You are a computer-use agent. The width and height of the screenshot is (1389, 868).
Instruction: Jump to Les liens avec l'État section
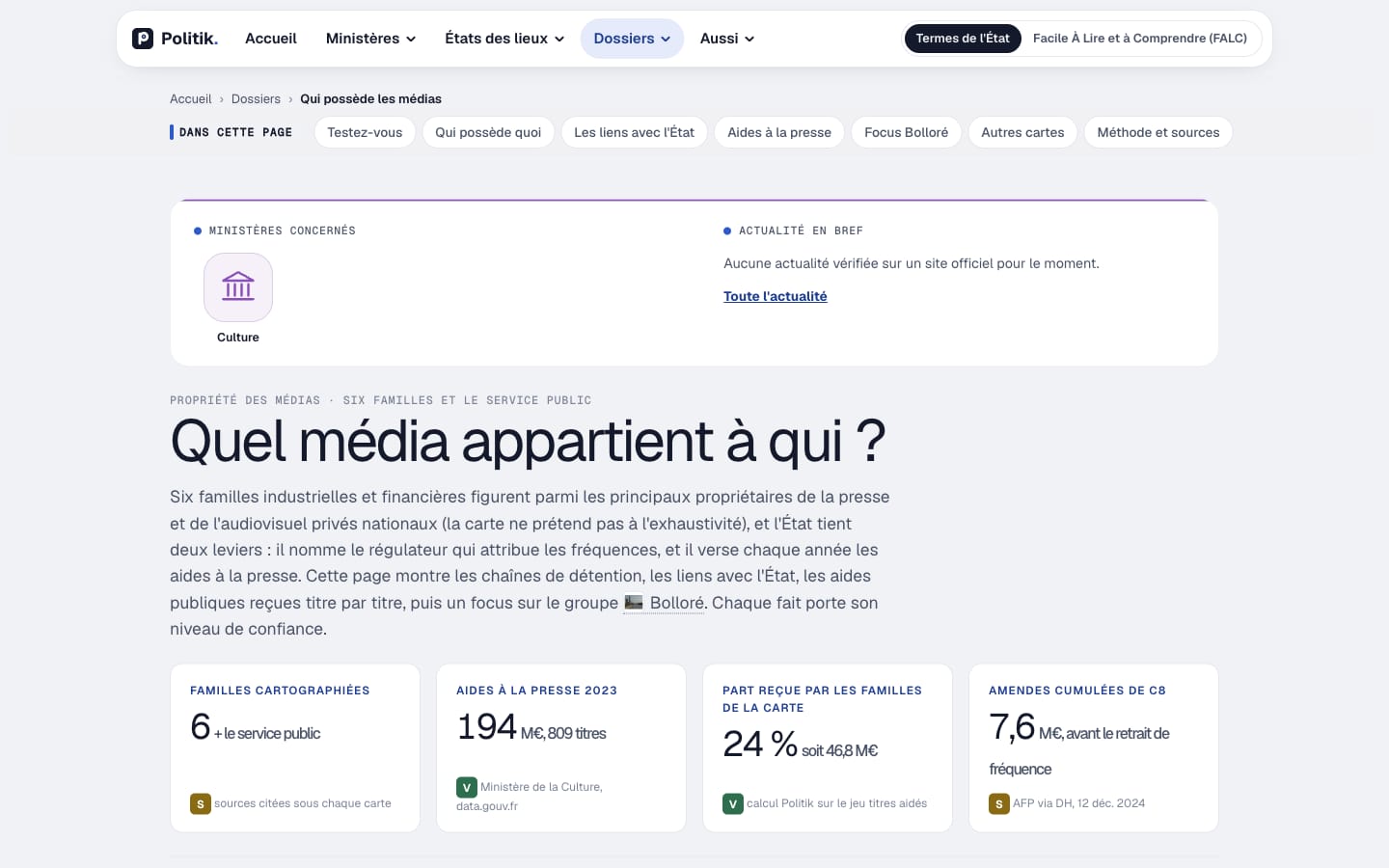[635, 132]
